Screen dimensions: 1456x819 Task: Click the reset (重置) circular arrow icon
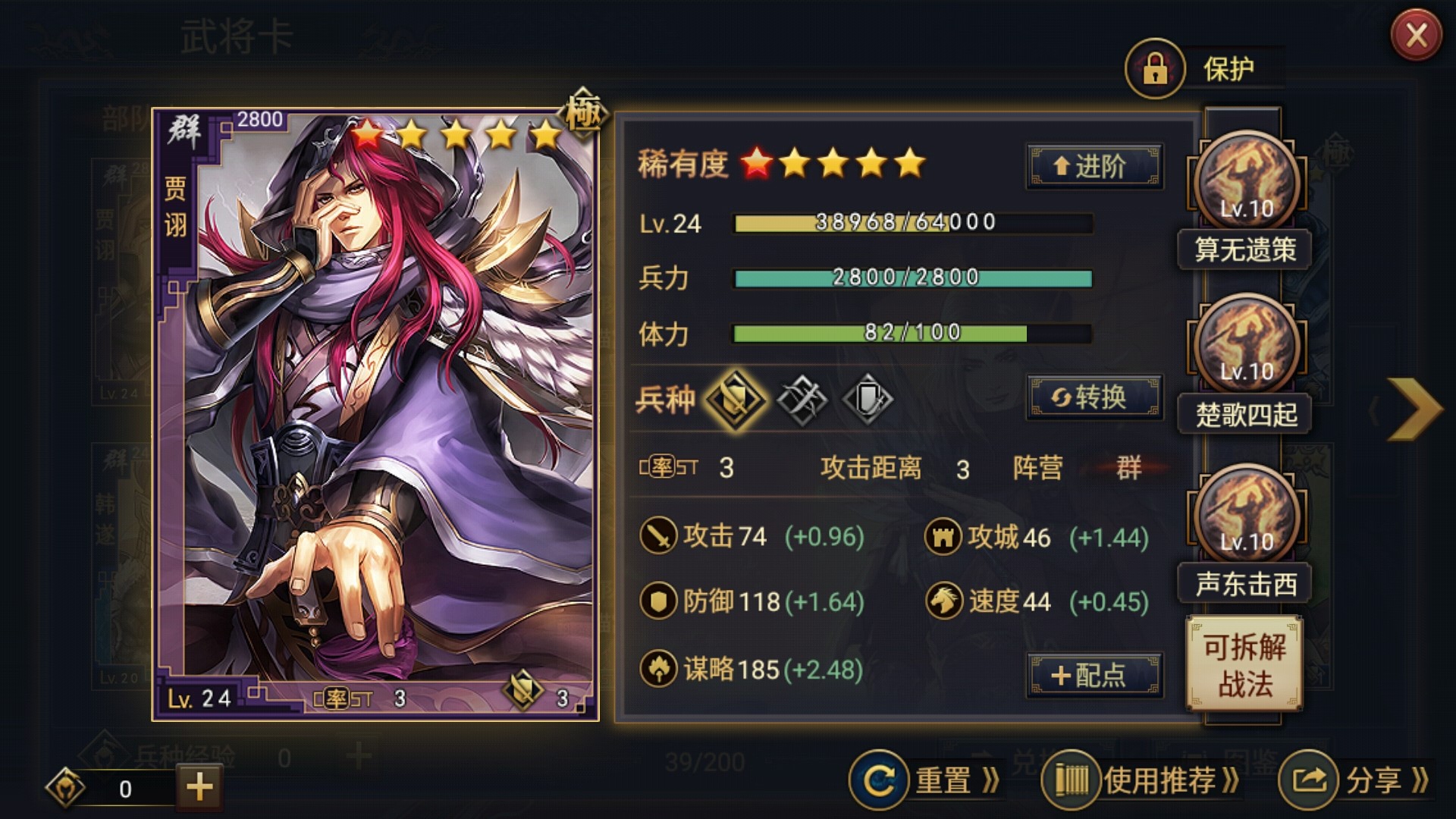coord(878,780)
